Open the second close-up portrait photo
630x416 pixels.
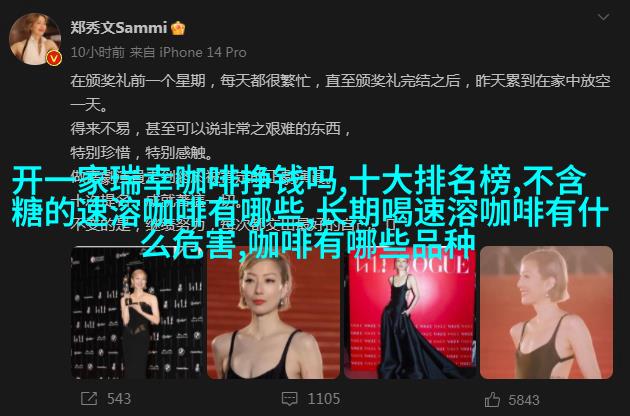tap(273, 313)
